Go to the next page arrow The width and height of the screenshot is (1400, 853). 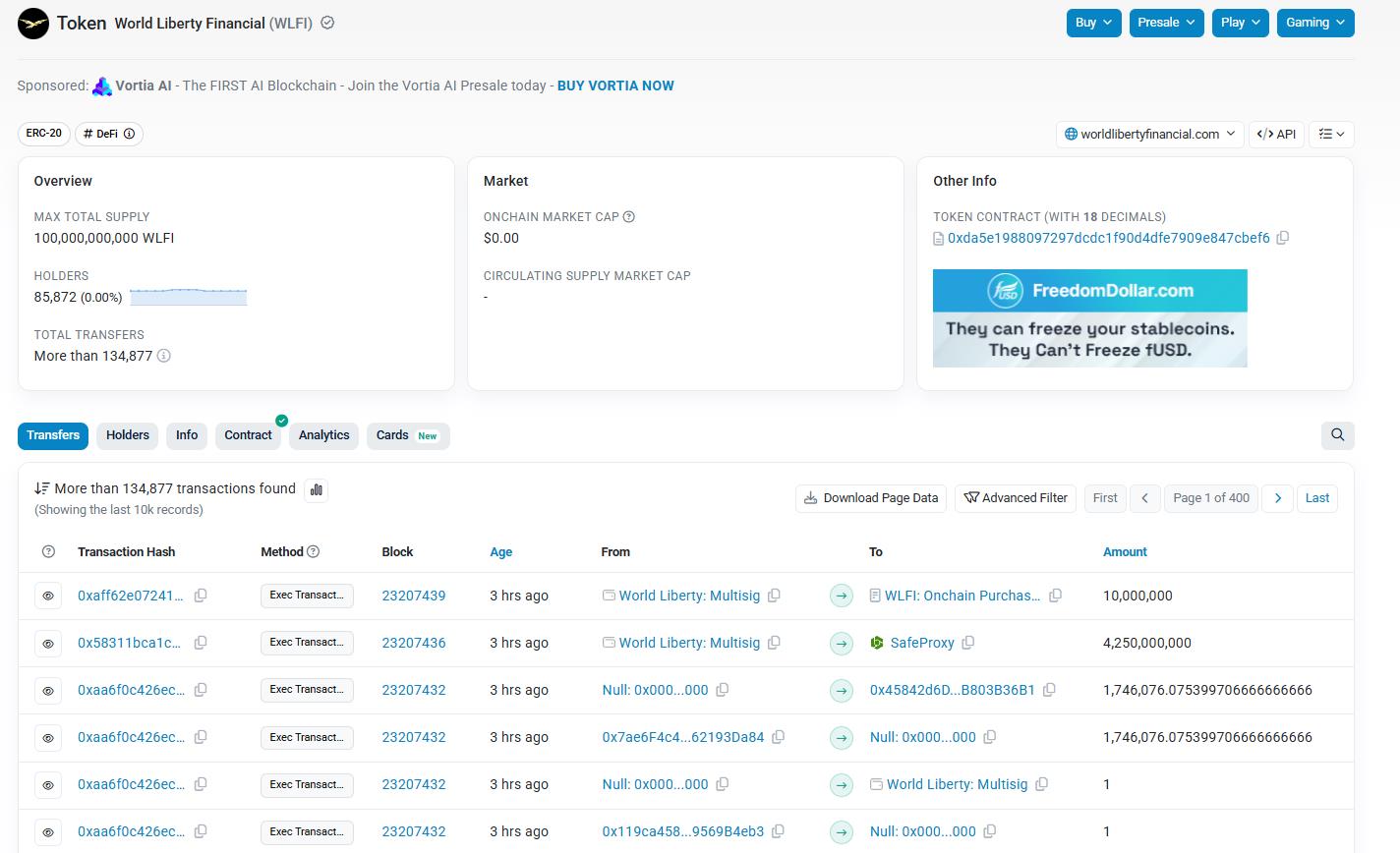click(1277, 498)
